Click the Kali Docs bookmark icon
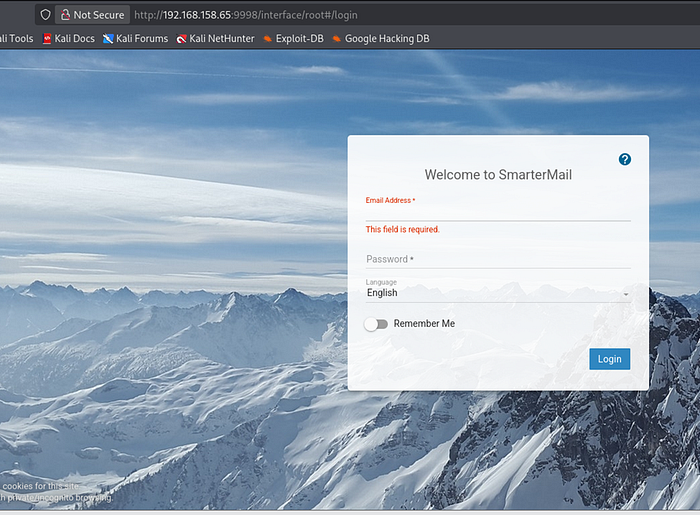 [x=47, y=39]
